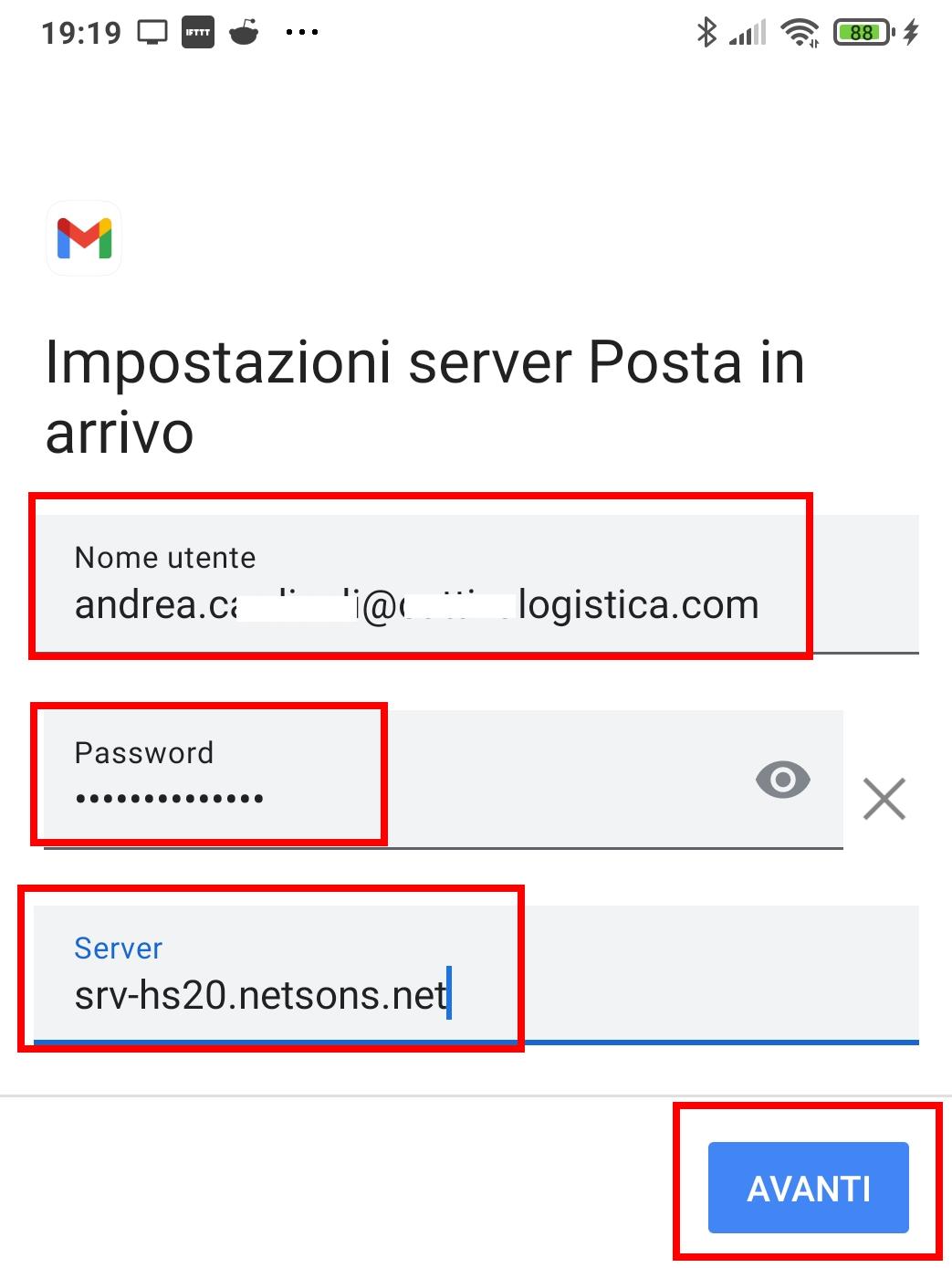Tap the Wi-Fi status icon
The image size is (952, 1268).
tap(800, 34)
